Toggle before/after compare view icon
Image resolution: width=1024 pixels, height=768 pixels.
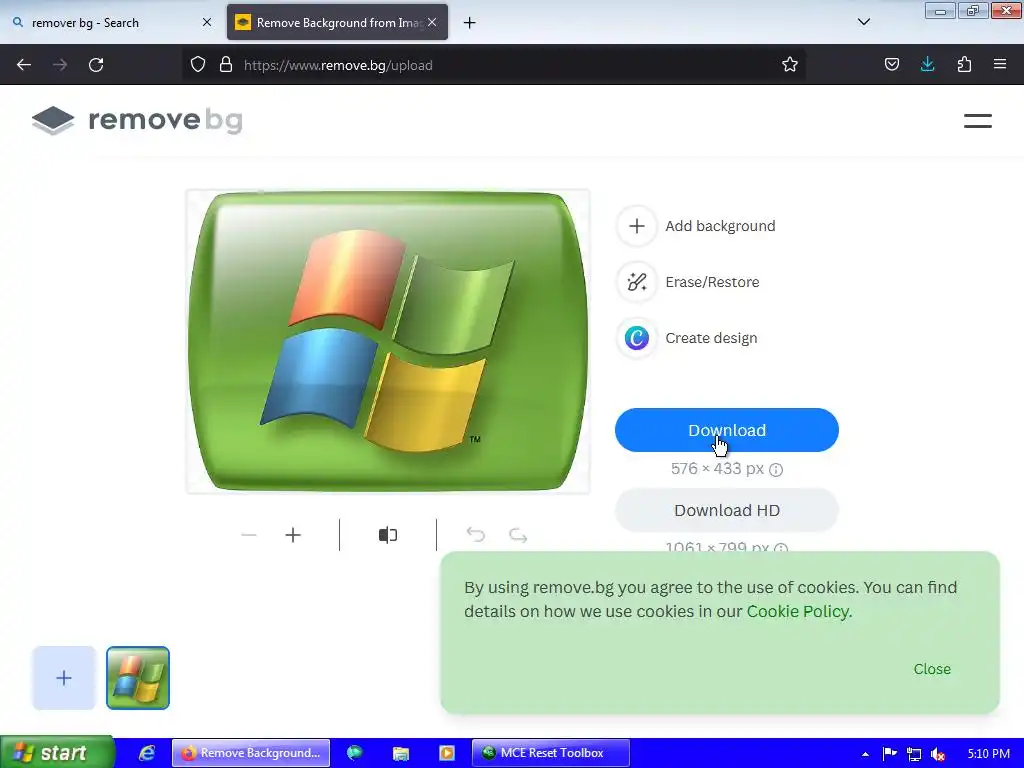[x=388, y=536]
